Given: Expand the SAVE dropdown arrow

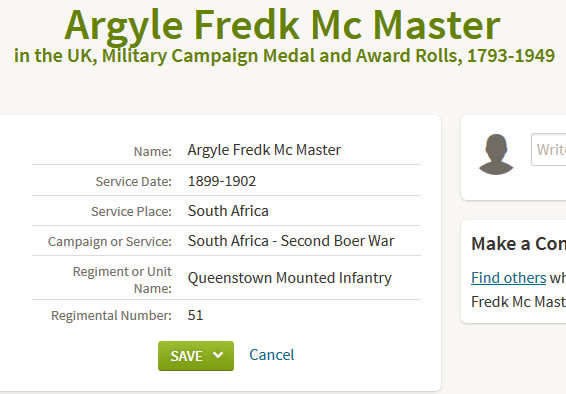Looking at the screenshot, I should [218, 355].
